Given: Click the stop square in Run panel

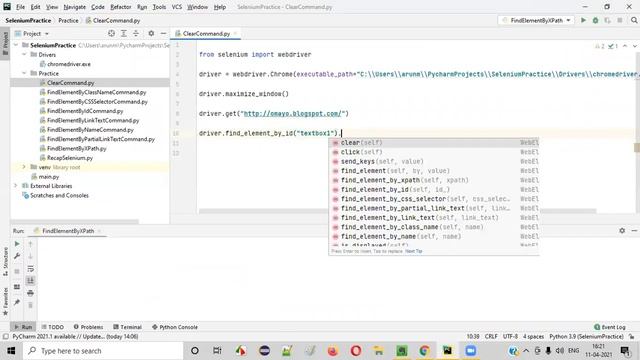Looking at the screenshot, I should click(x=17, y=271).
